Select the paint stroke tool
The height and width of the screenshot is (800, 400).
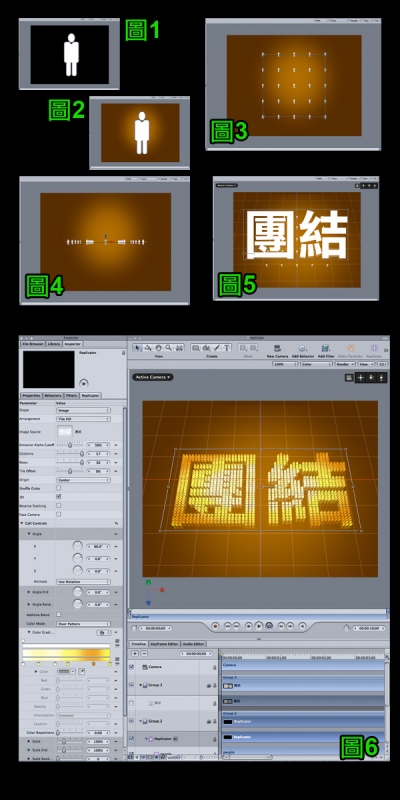pyautogui.click(x=216, y=348)
